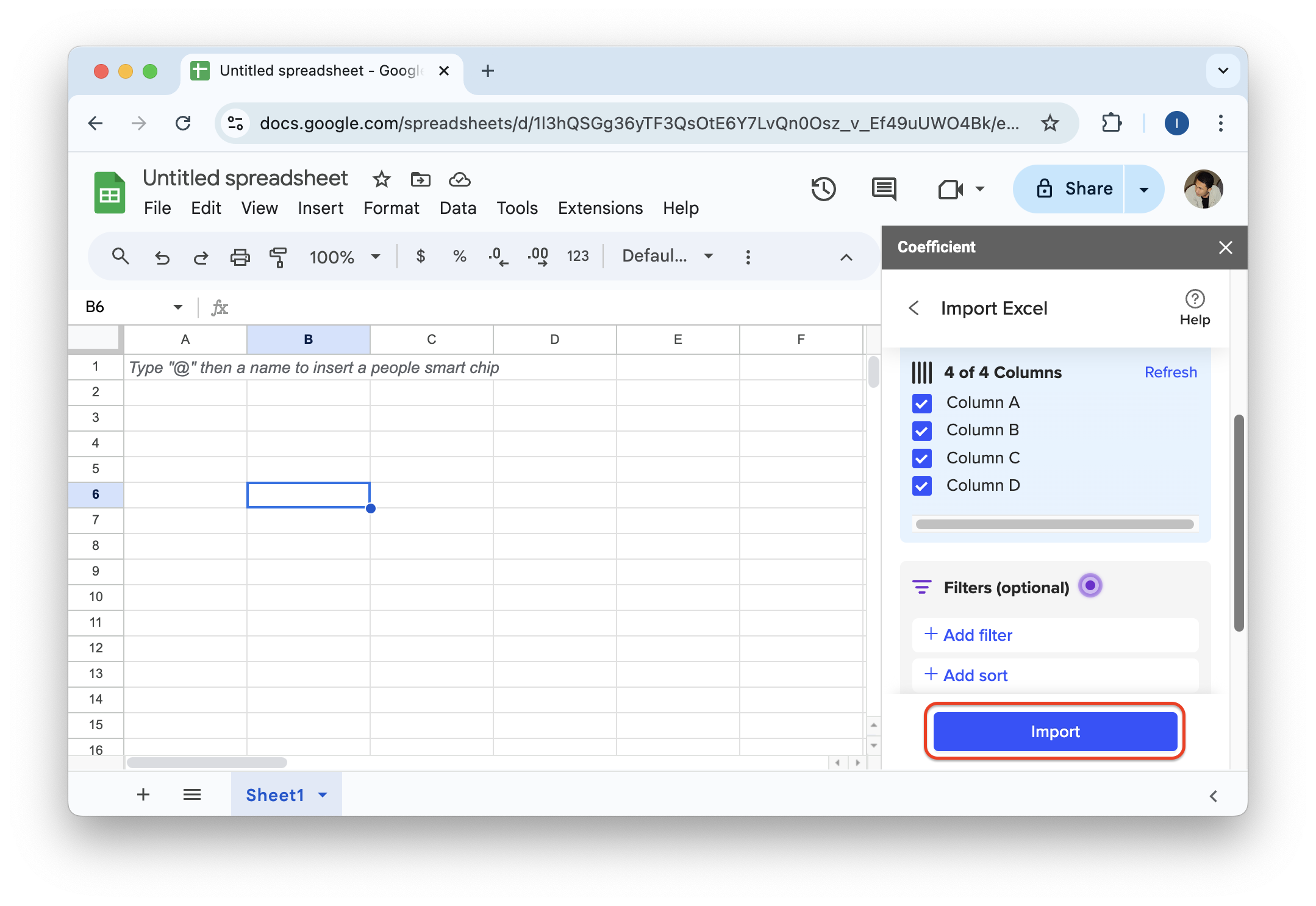1316x906 pixels.
Task: Format as currency with dollar icon
Action: tap(420, 256)
